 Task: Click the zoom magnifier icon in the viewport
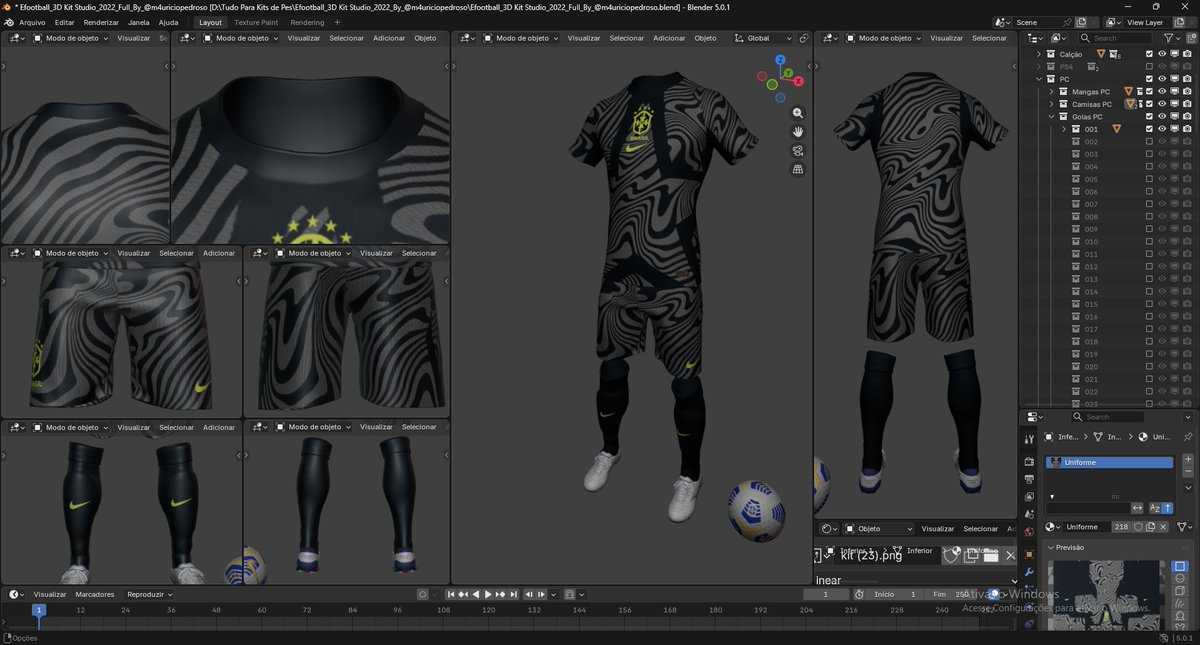click(x=798, y=113)
